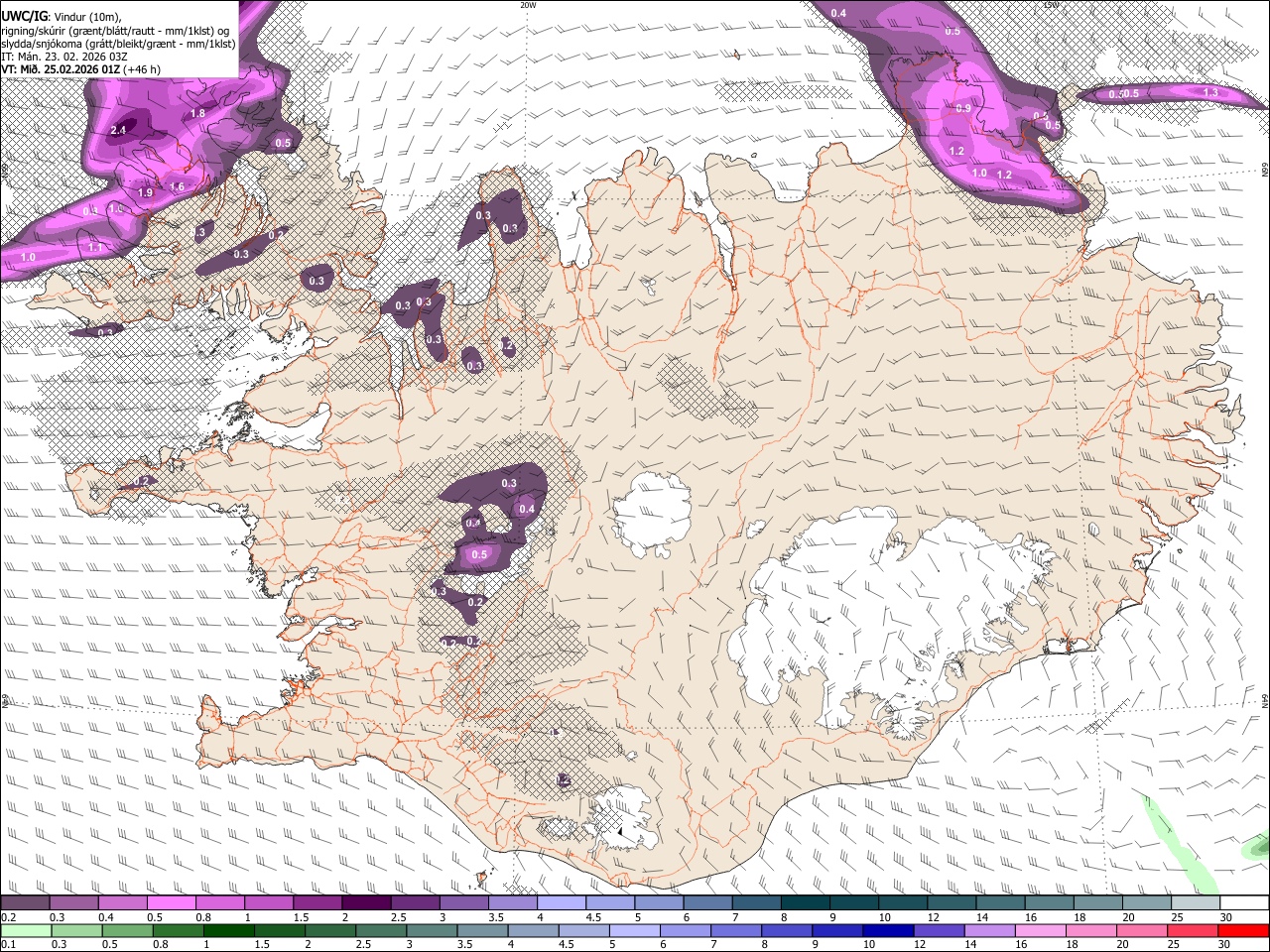Click the 0.4 label under the snow legend

[x=105, y=917]
